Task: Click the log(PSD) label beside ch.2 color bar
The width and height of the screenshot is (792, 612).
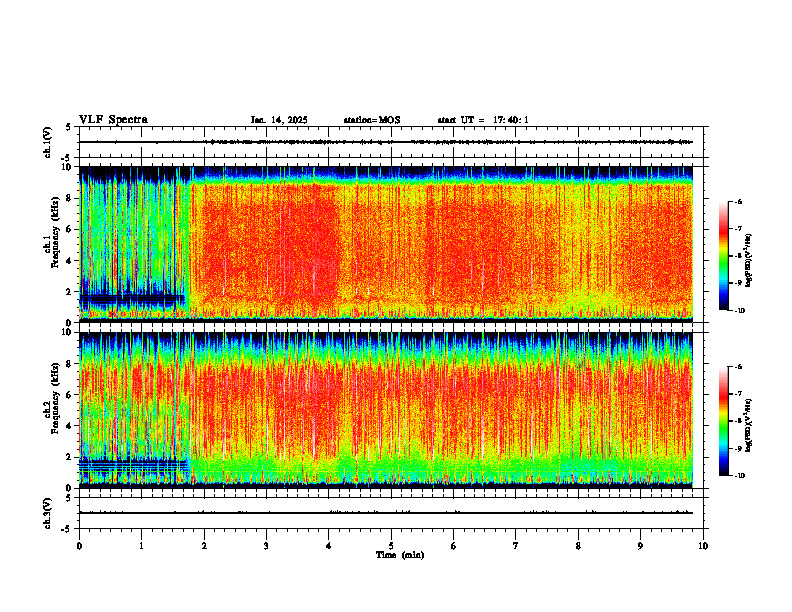Action: [749, 425]
